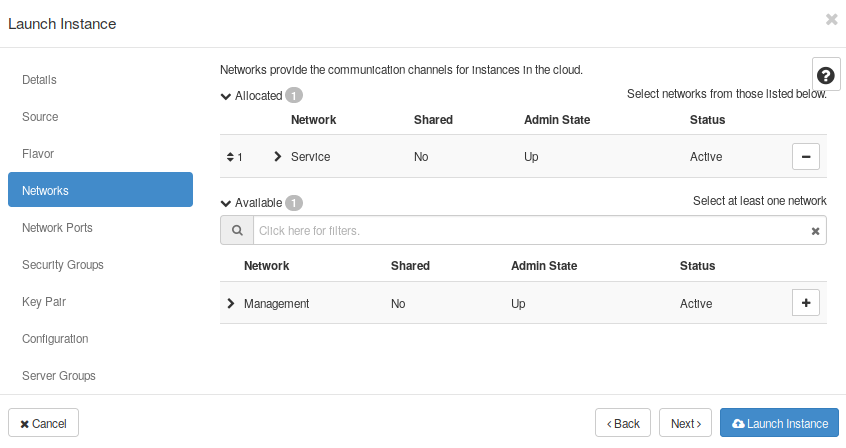Open the Security Groups step
This screenshot has width=846, height=448.
pyautogui.click(x=63, y=265)
